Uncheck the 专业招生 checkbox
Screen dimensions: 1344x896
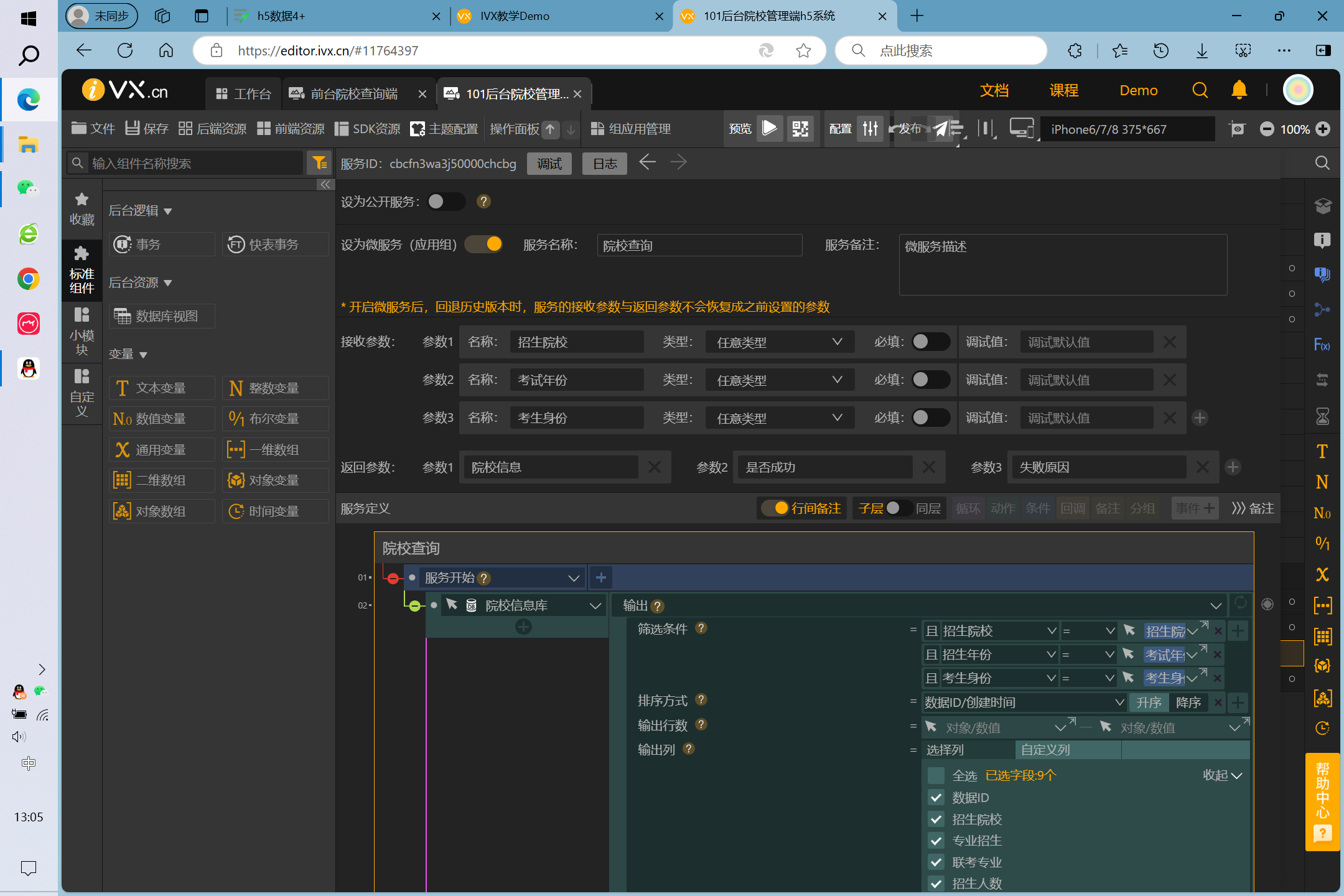pos(936,841)
